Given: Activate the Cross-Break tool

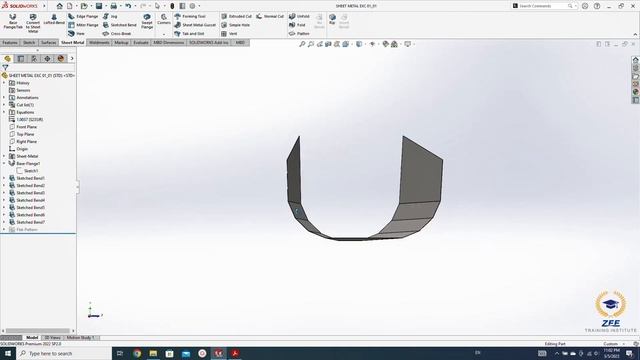Looking at the screenshot, I should point(117,33).
